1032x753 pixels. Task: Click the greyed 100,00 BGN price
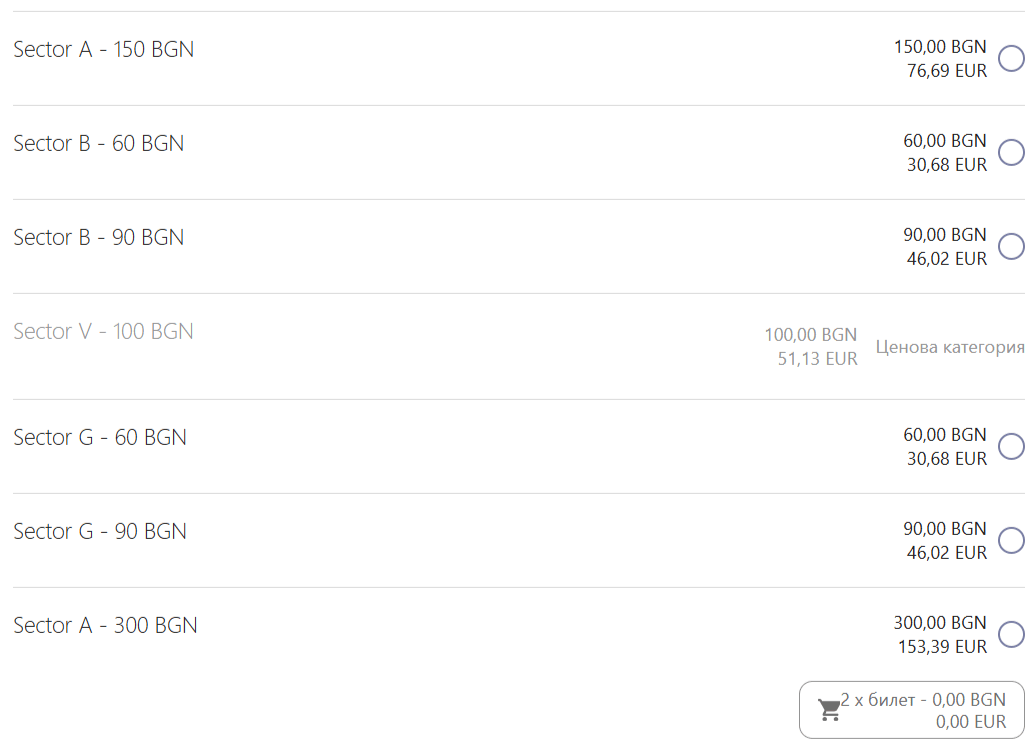(810, 335)
